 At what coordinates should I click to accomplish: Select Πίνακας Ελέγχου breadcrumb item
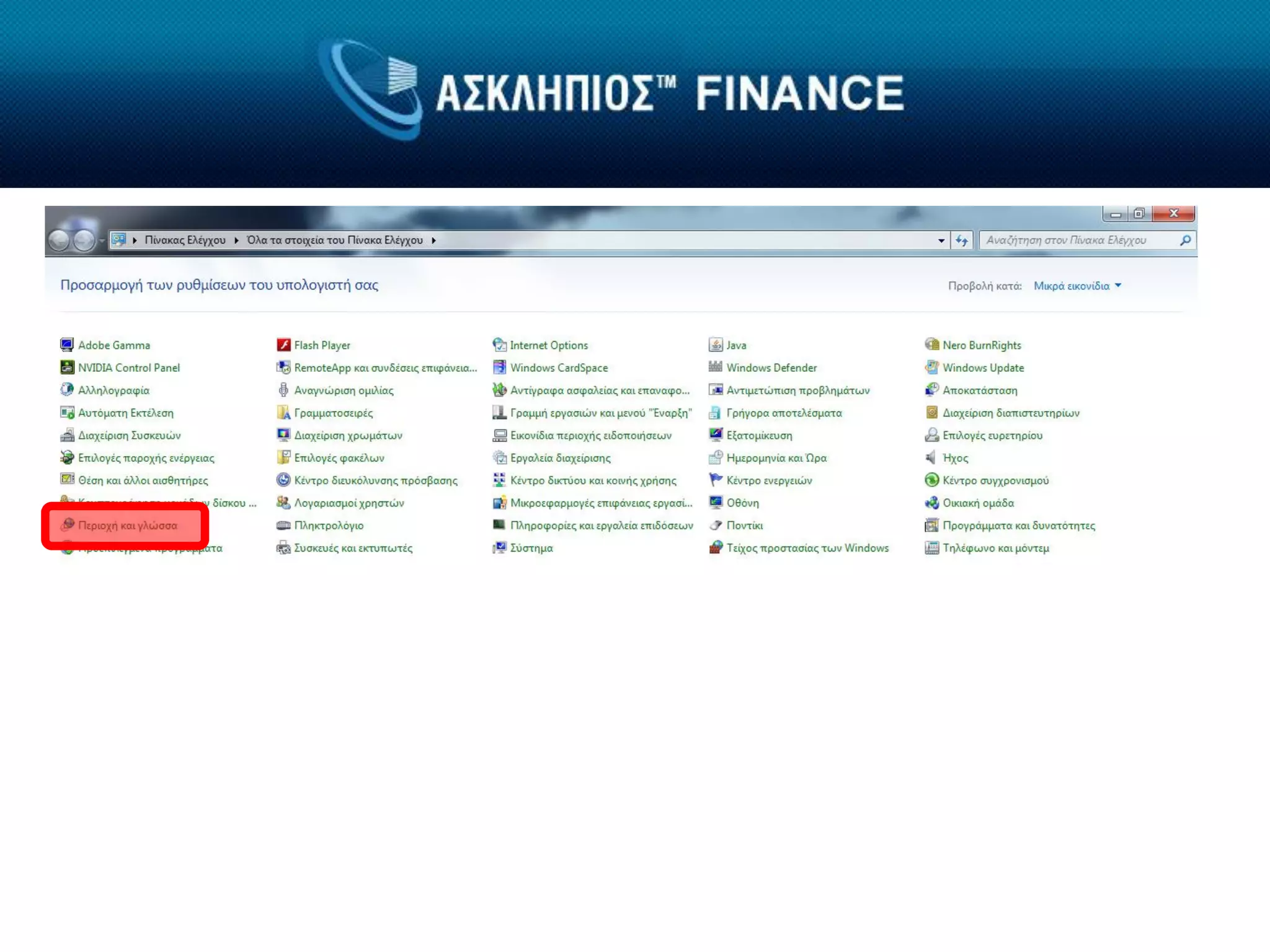(x=185, y=240)
